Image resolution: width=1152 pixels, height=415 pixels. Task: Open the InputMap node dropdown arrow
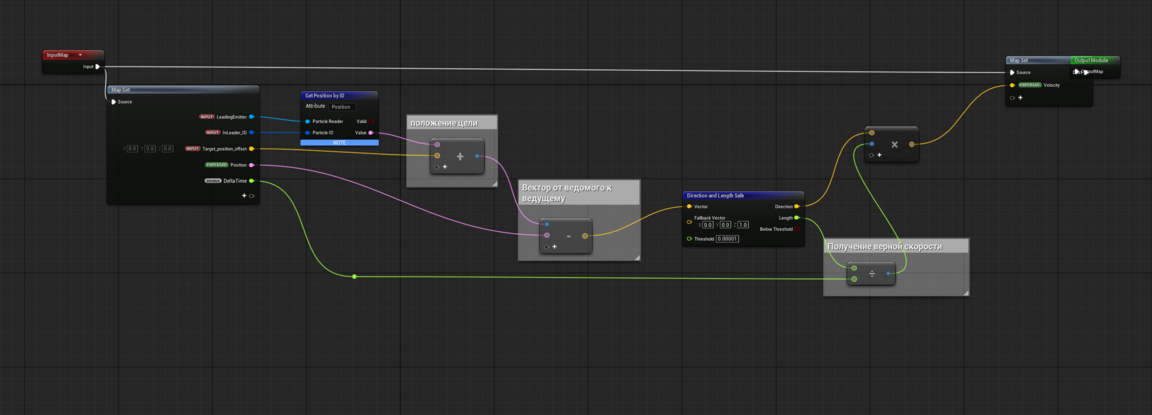pyautogui.click(x=80, y=55)
